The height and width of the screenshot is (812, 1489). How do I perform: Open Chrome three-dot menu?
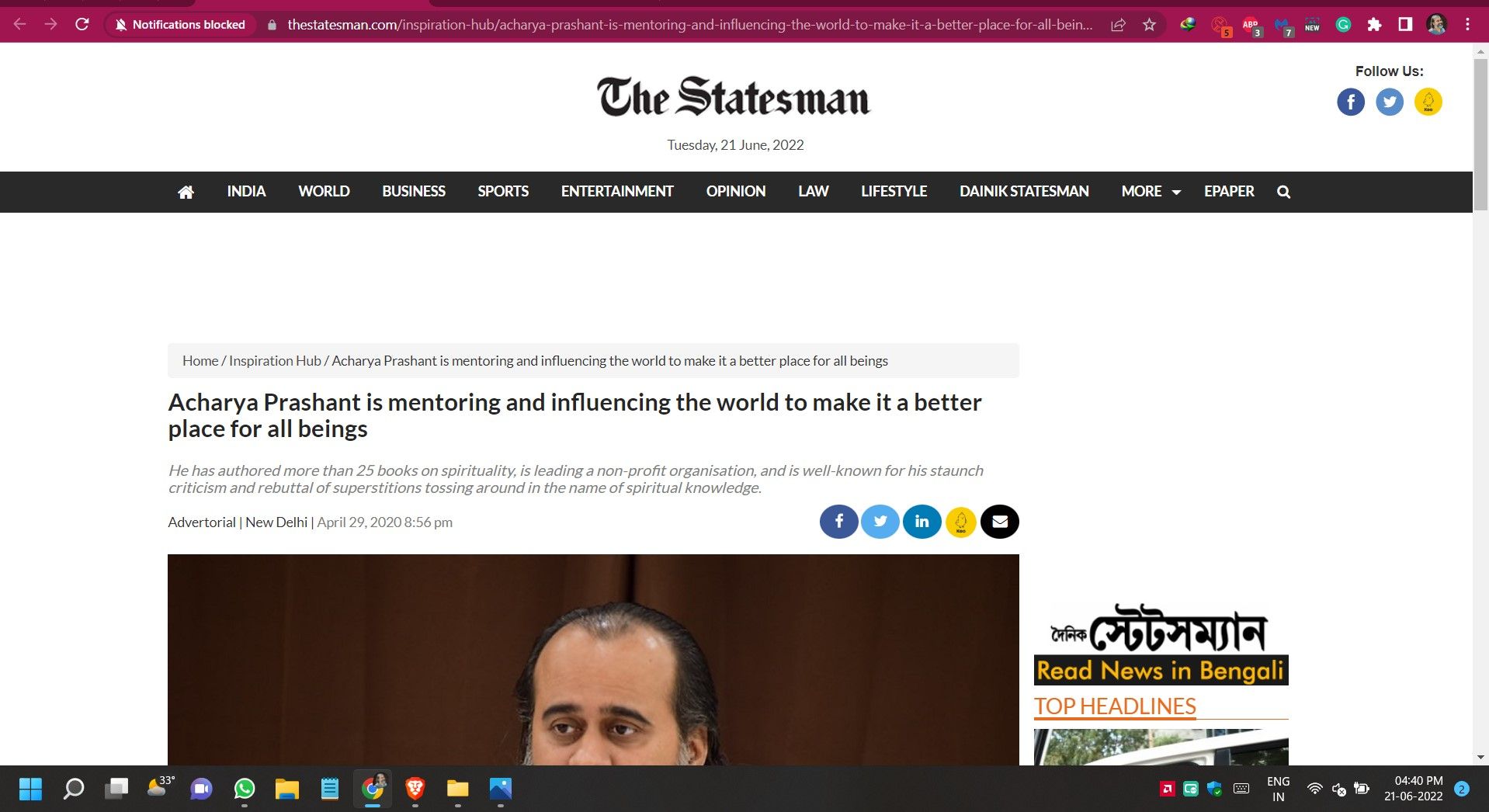[1467, 25]
